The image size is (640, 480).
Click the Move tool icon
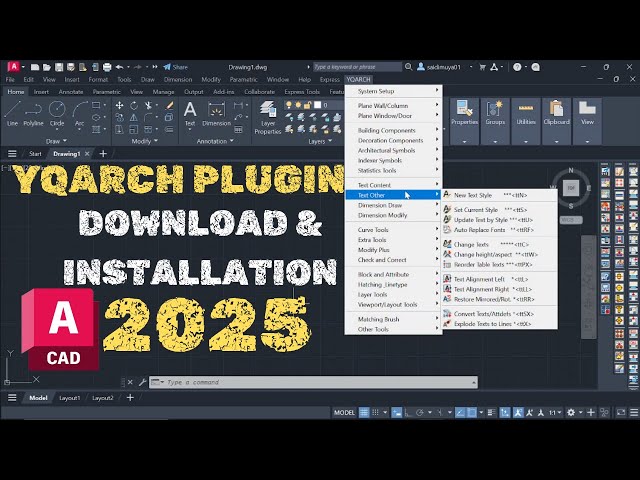point(119,106)
